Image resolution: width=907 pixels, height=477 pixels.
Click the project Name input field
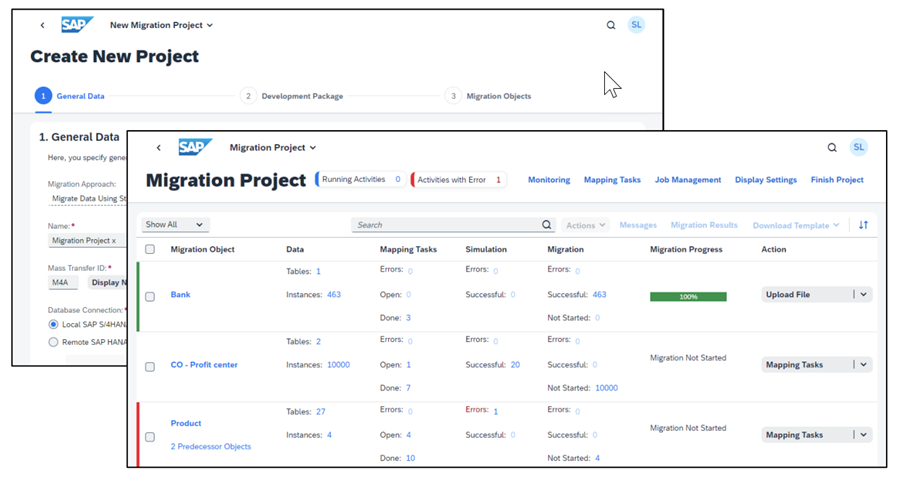[x=87, y=241]
